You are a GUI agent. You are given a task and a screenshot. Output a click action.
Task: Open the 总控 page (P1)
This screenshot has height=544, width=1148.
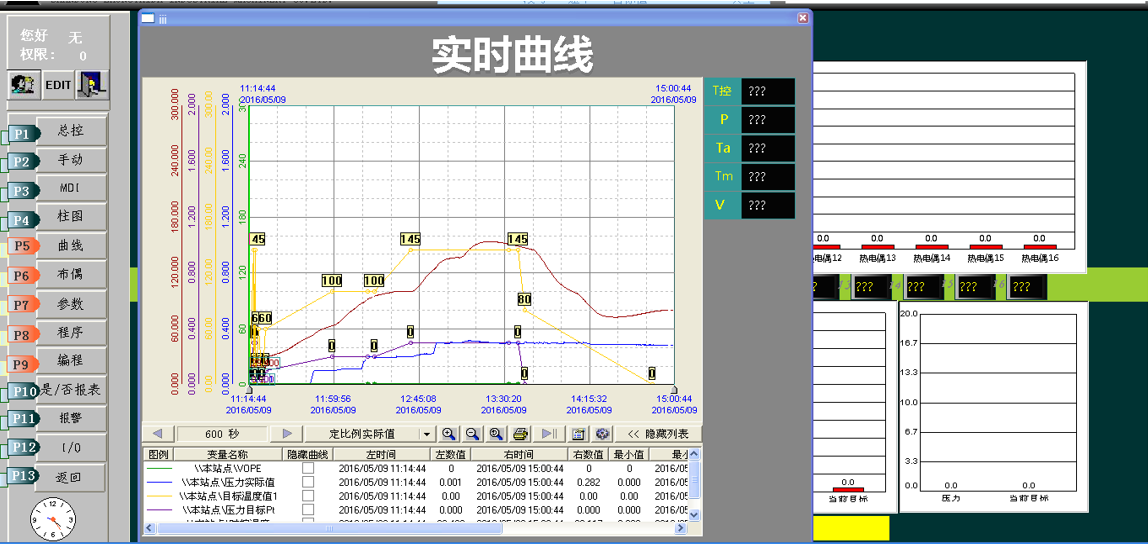pos(71,131)
